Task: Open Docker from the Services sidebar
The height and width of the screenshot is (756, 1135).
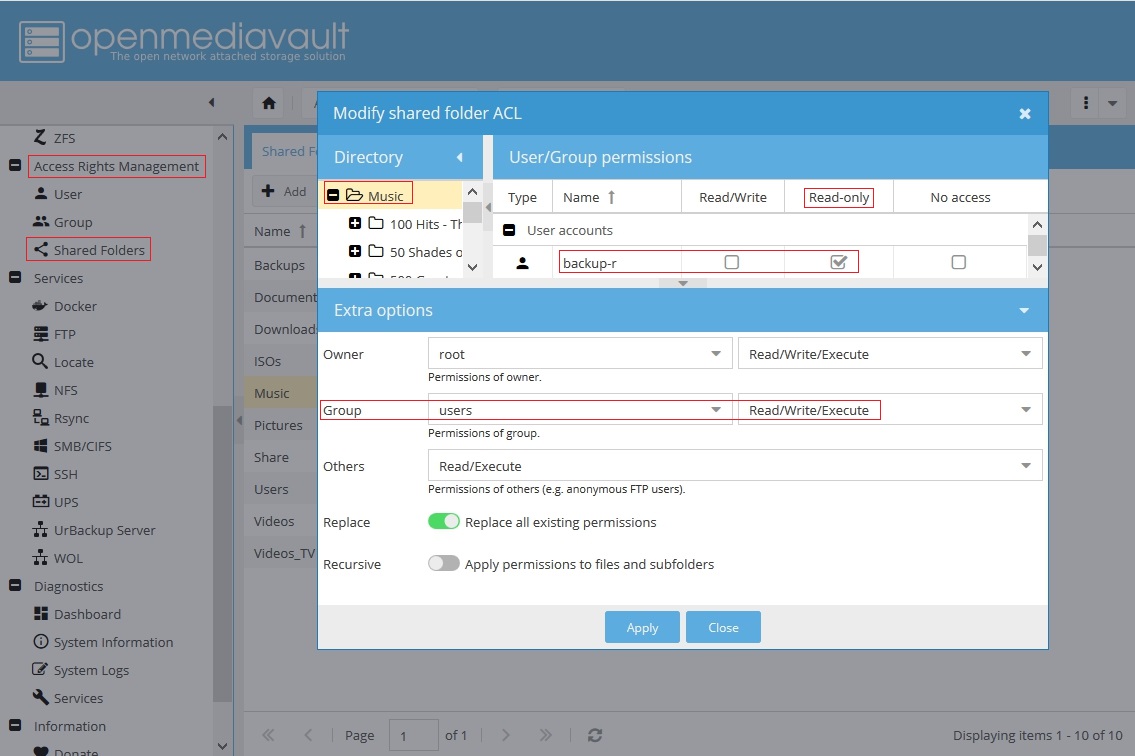Action: coord(75,306)
